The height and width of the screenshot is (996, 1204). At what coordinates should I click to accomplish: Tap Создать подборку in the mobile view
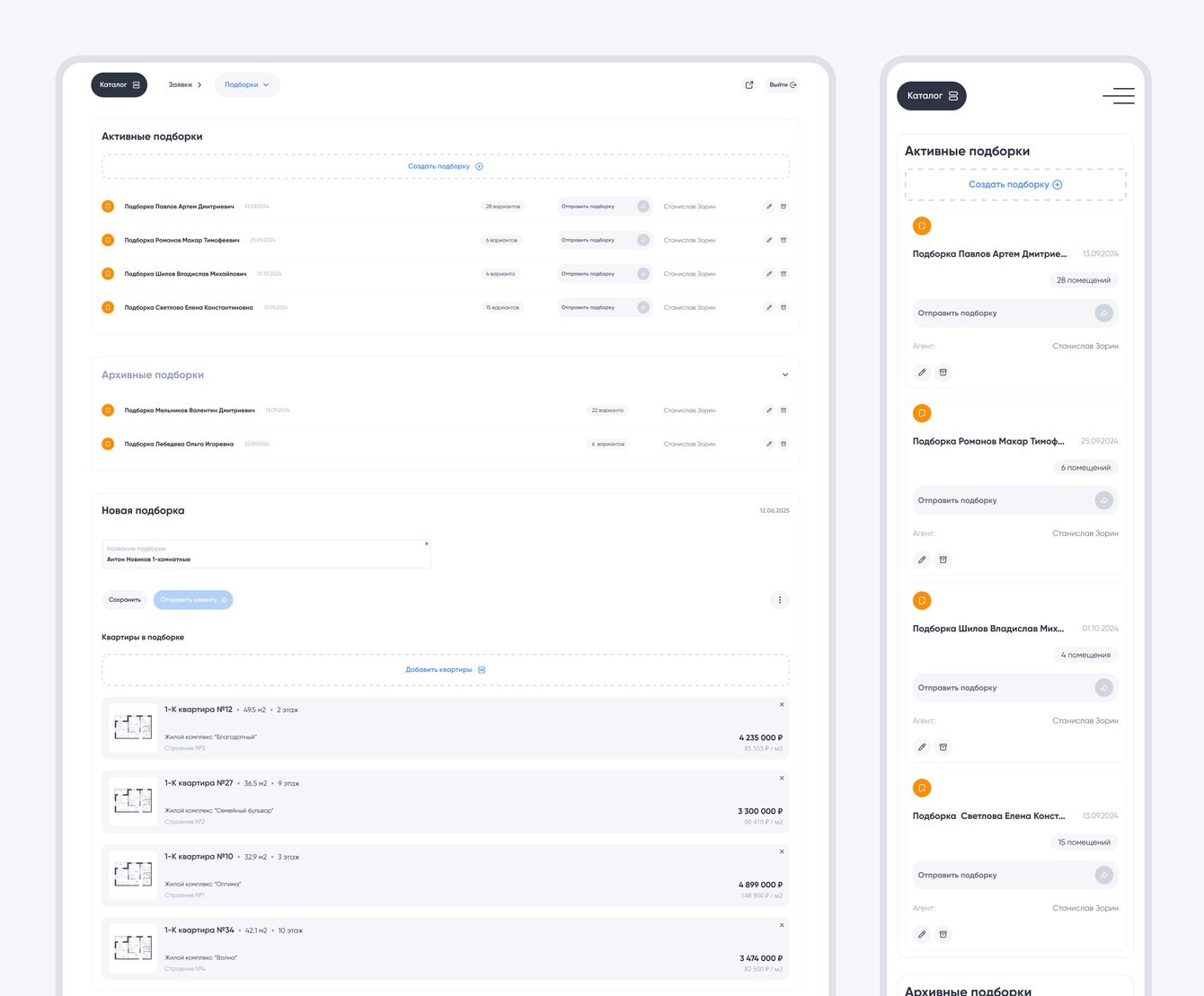pos(1015,184)
